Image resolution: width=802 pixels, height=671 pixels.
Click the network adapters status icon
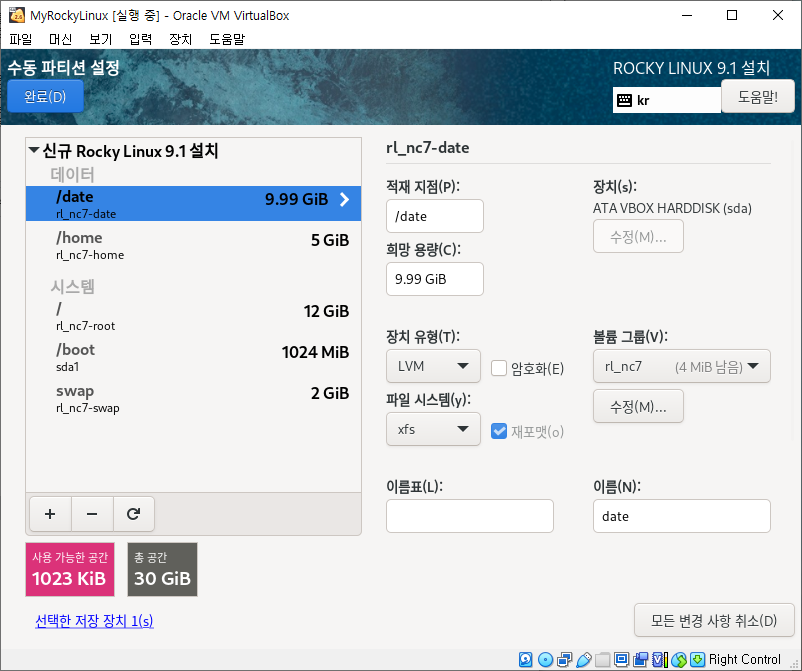coord(565,660)
